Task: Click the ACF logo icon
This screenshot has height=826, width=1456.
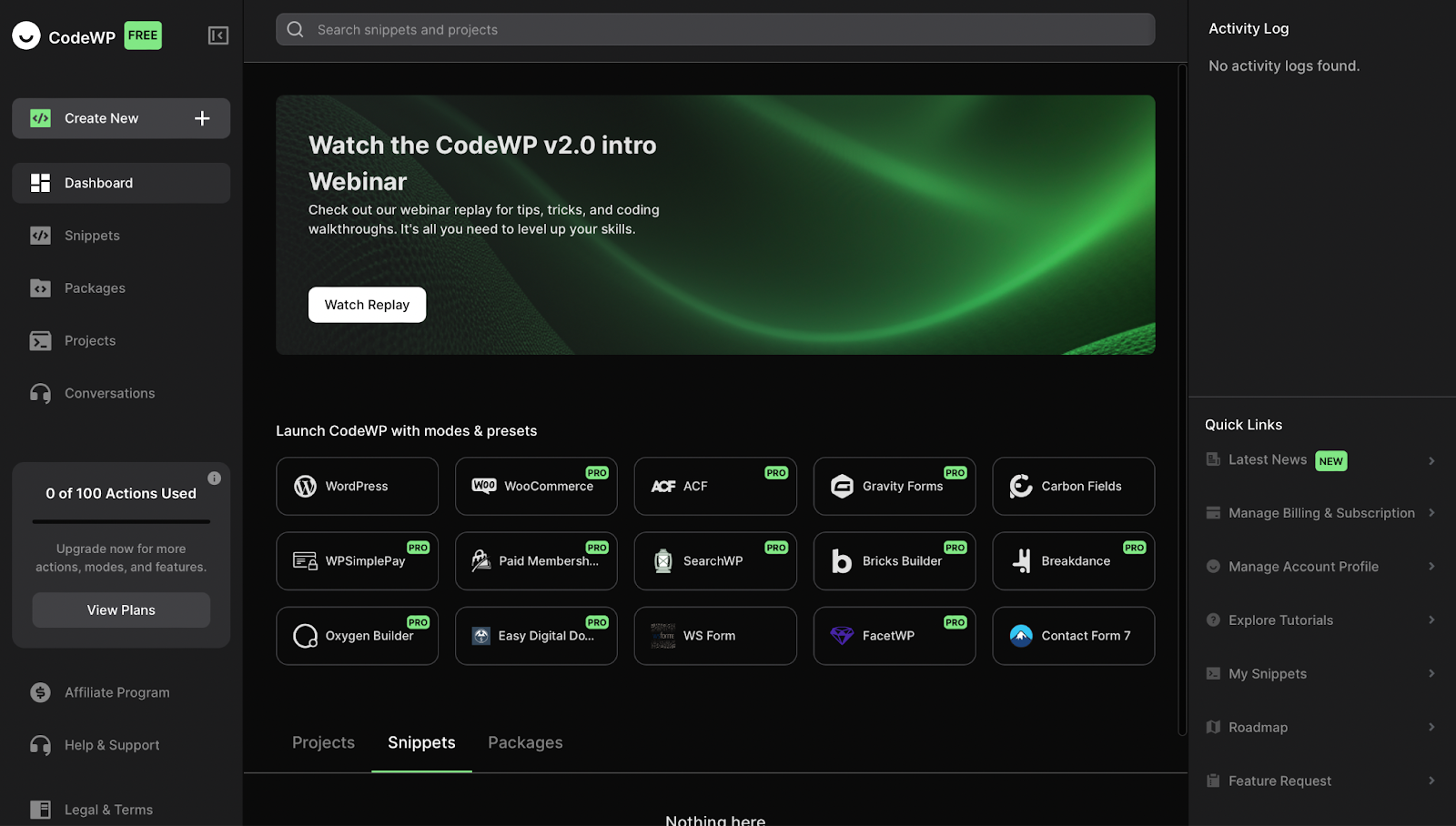Action: pos(663,487)
